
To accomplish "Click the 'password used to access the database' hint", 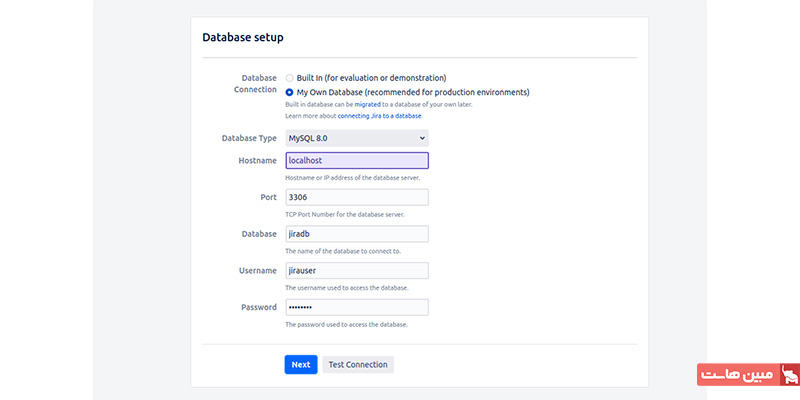I will coord(346,324).
